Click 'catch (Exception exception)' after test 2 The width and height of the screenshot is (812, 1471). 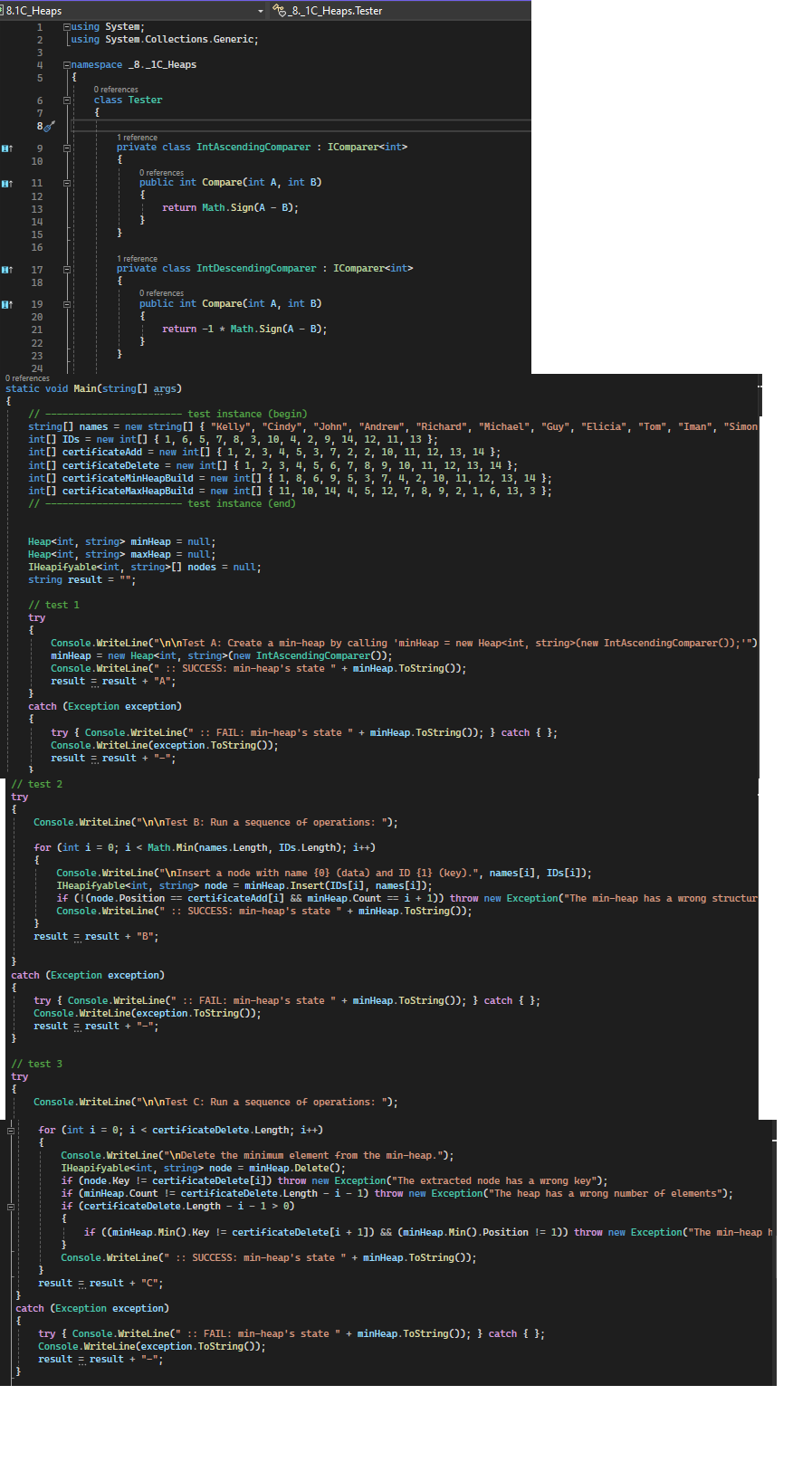(x=88, y=975)
